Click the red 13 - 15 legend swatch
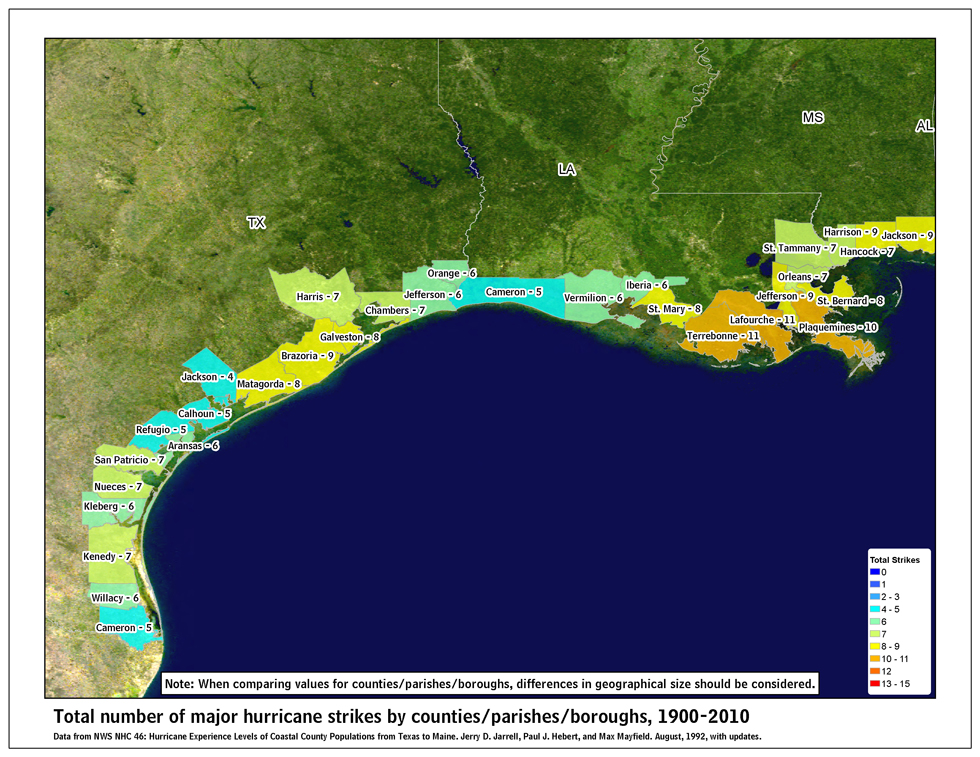This screenshot has width=980, height=757. (x=875, y=683)
